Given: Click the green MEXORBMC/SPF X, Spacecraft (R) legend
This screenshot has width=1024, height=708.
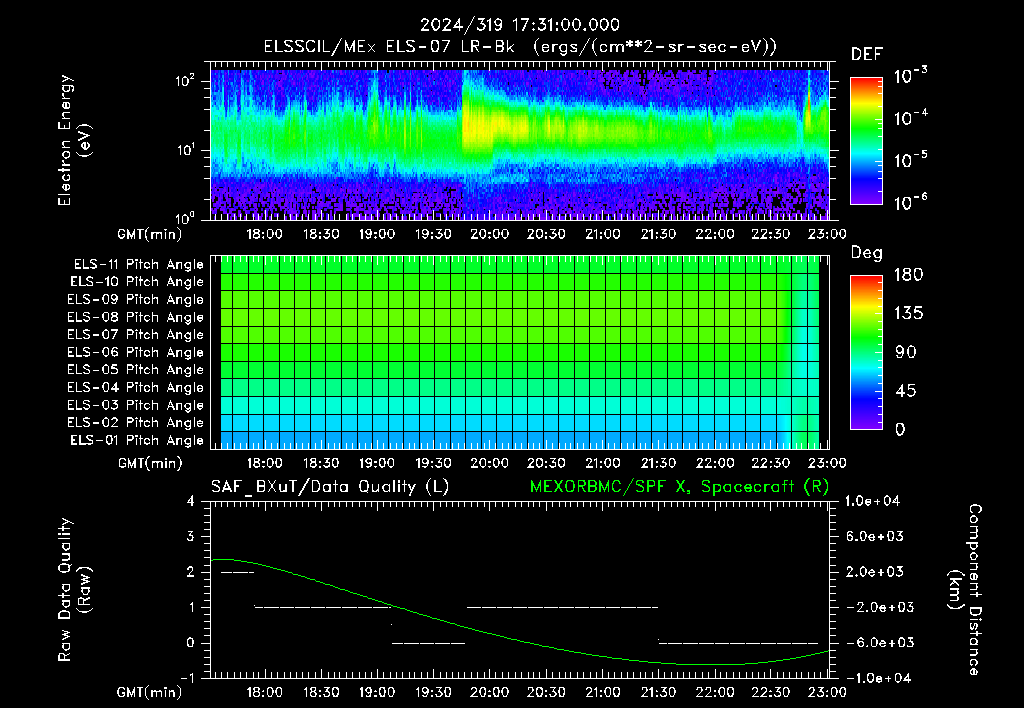Looking at the screenshot, I should pos(679,487).
